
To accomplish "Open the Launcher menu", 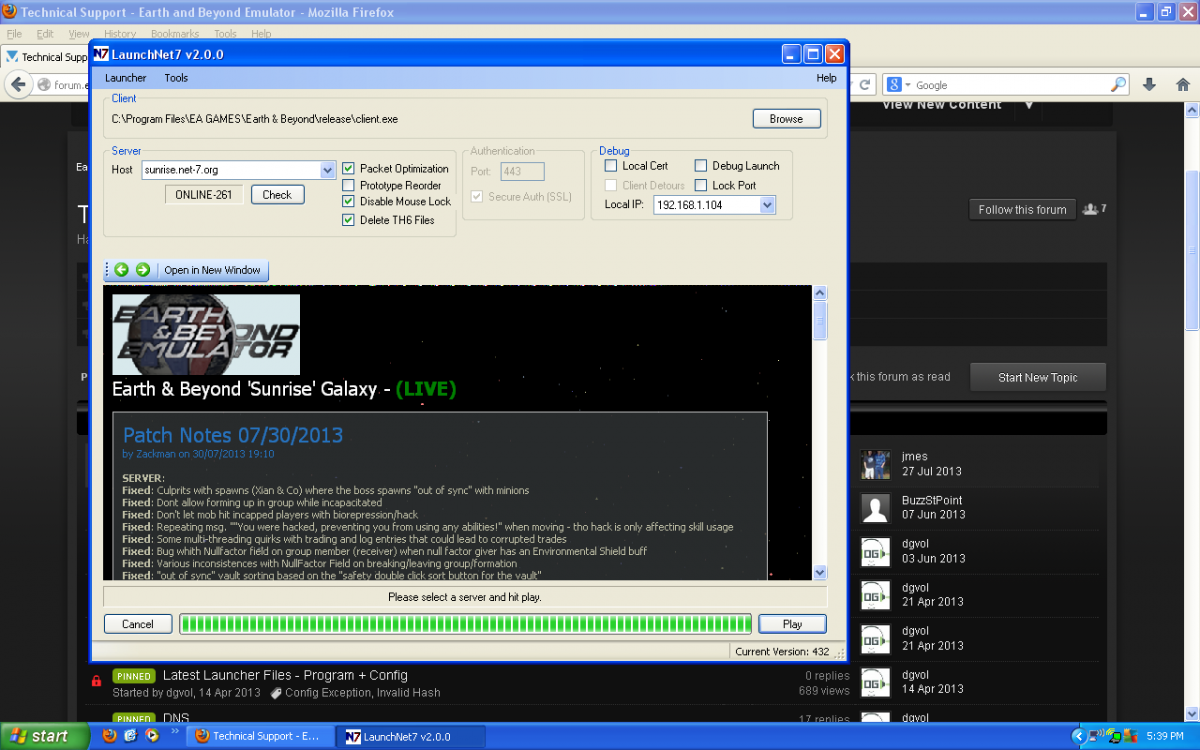I will tap(126, 78).
